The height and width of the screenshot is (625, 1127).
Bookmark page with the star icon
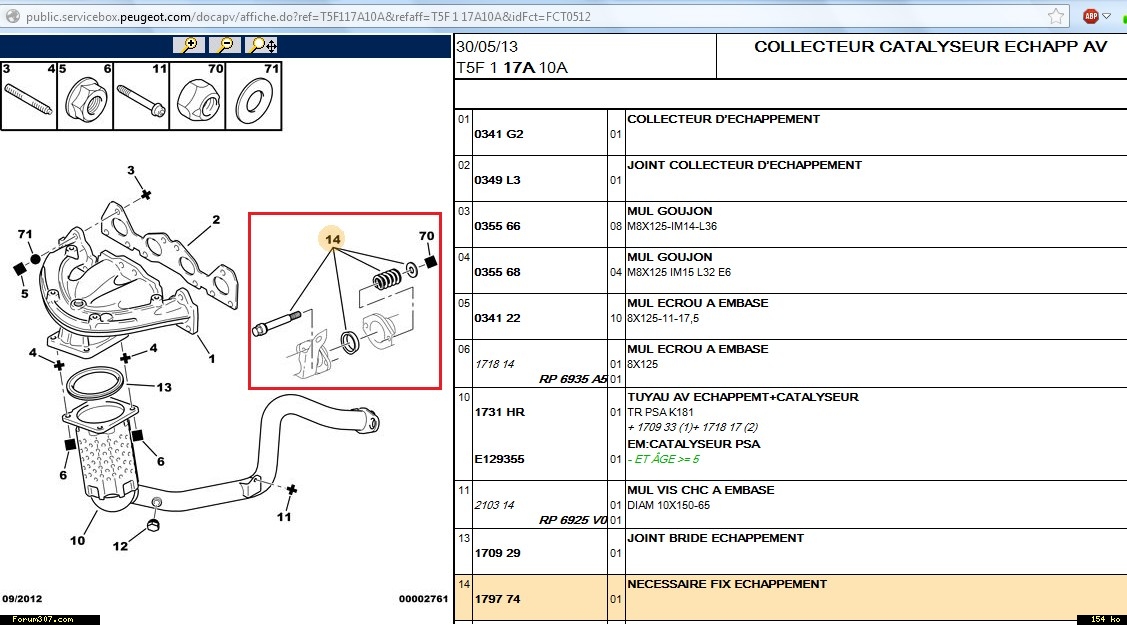click(1056, 16)
